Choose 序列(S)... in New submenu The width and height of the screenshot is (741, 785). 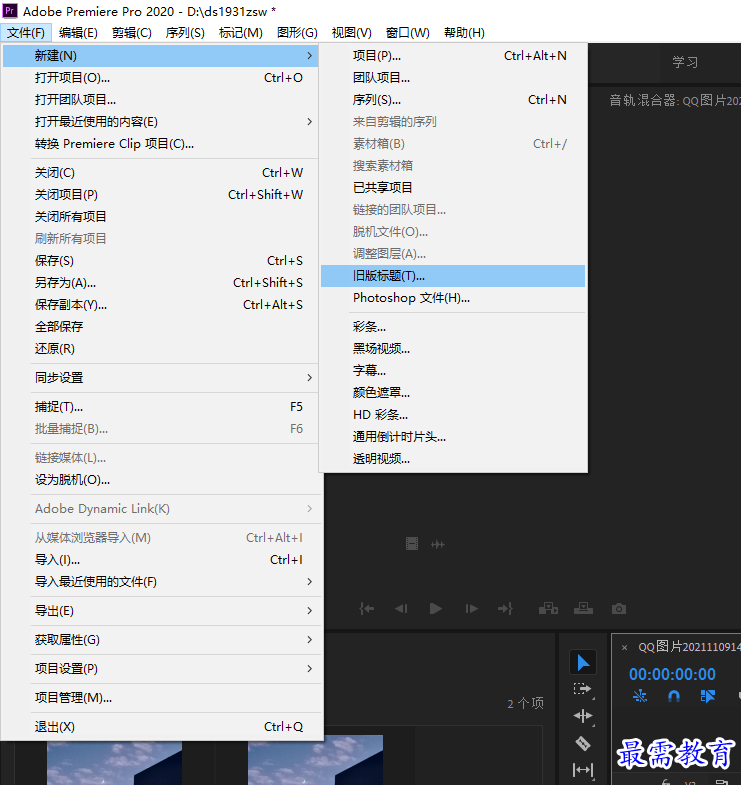pyautogui.click(x=453, y=100)
